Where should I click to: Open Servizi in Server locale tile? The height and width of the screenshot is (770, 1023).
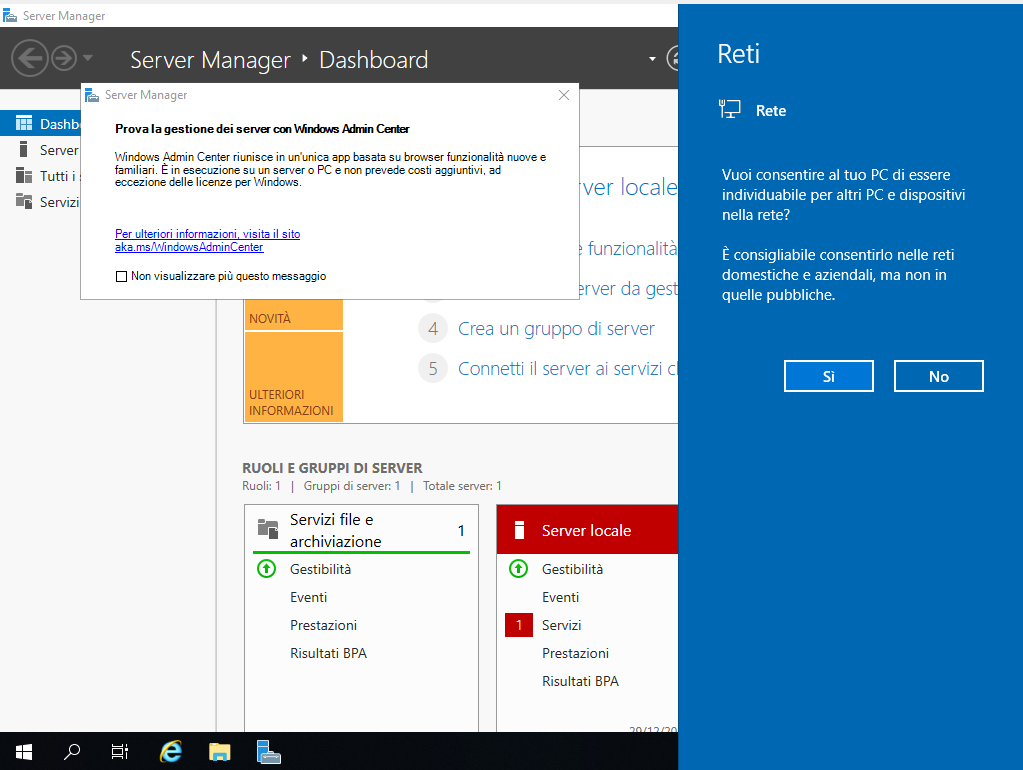coord(561,626)
